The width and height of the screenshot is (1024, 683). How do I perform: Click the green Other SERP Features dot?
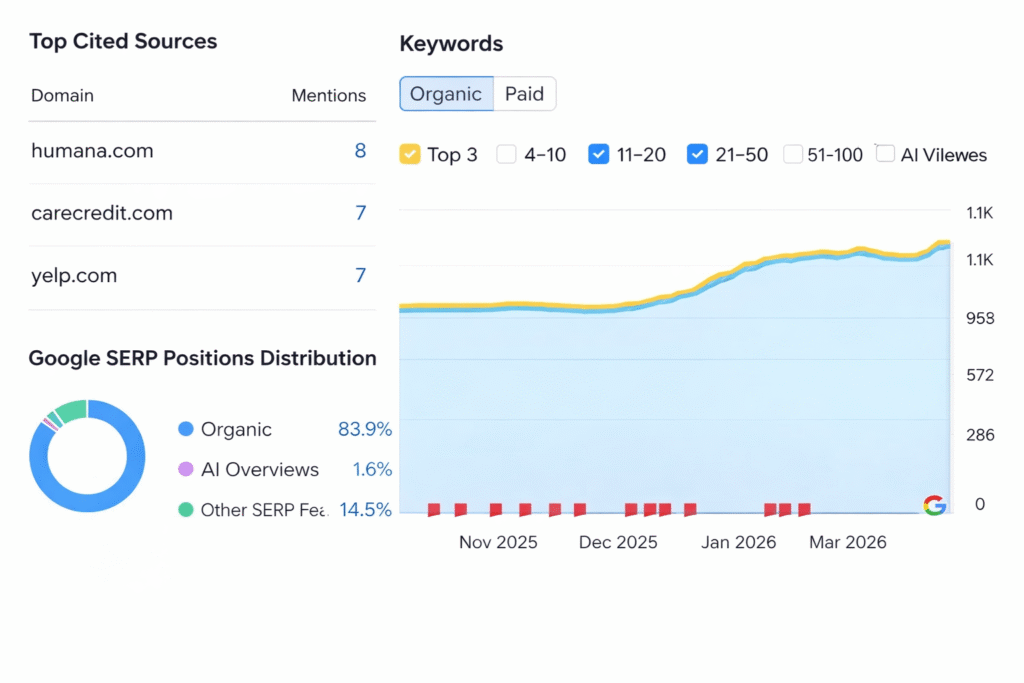[185, 509]
